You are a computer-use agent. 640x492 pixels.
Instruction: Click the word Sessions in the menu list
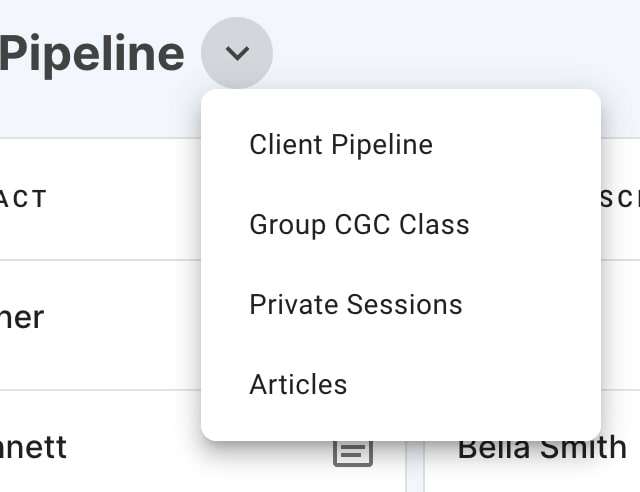[404, 305]
